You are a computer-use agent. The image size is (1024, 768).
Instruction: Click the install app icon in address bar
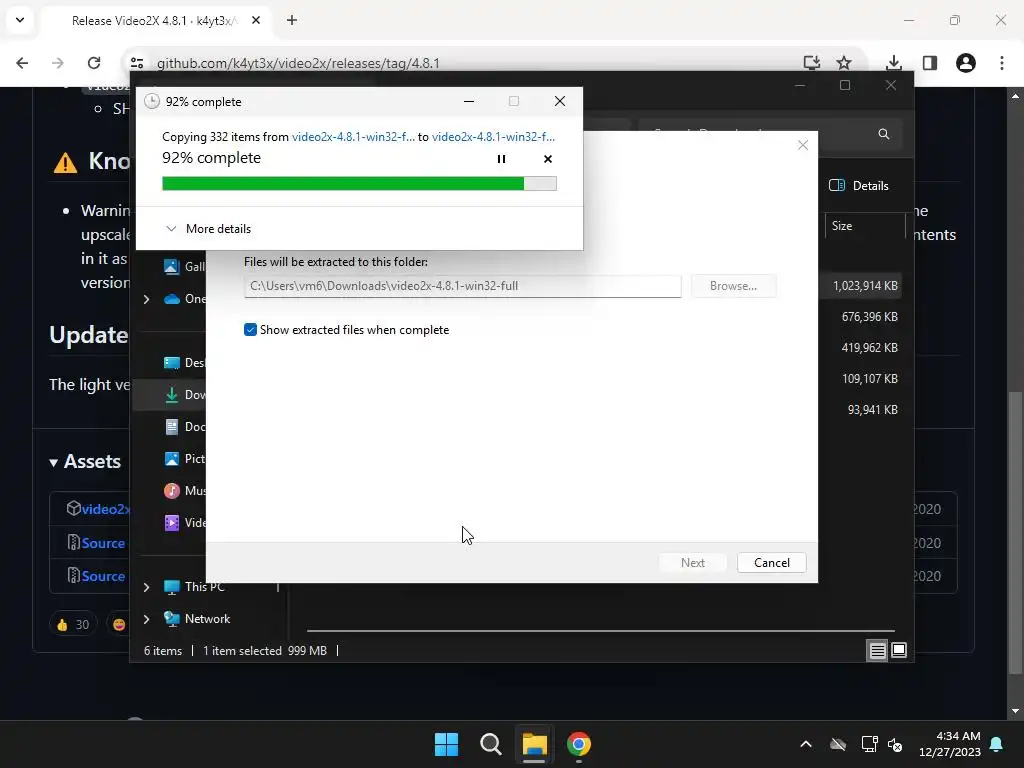click(812, 63)
